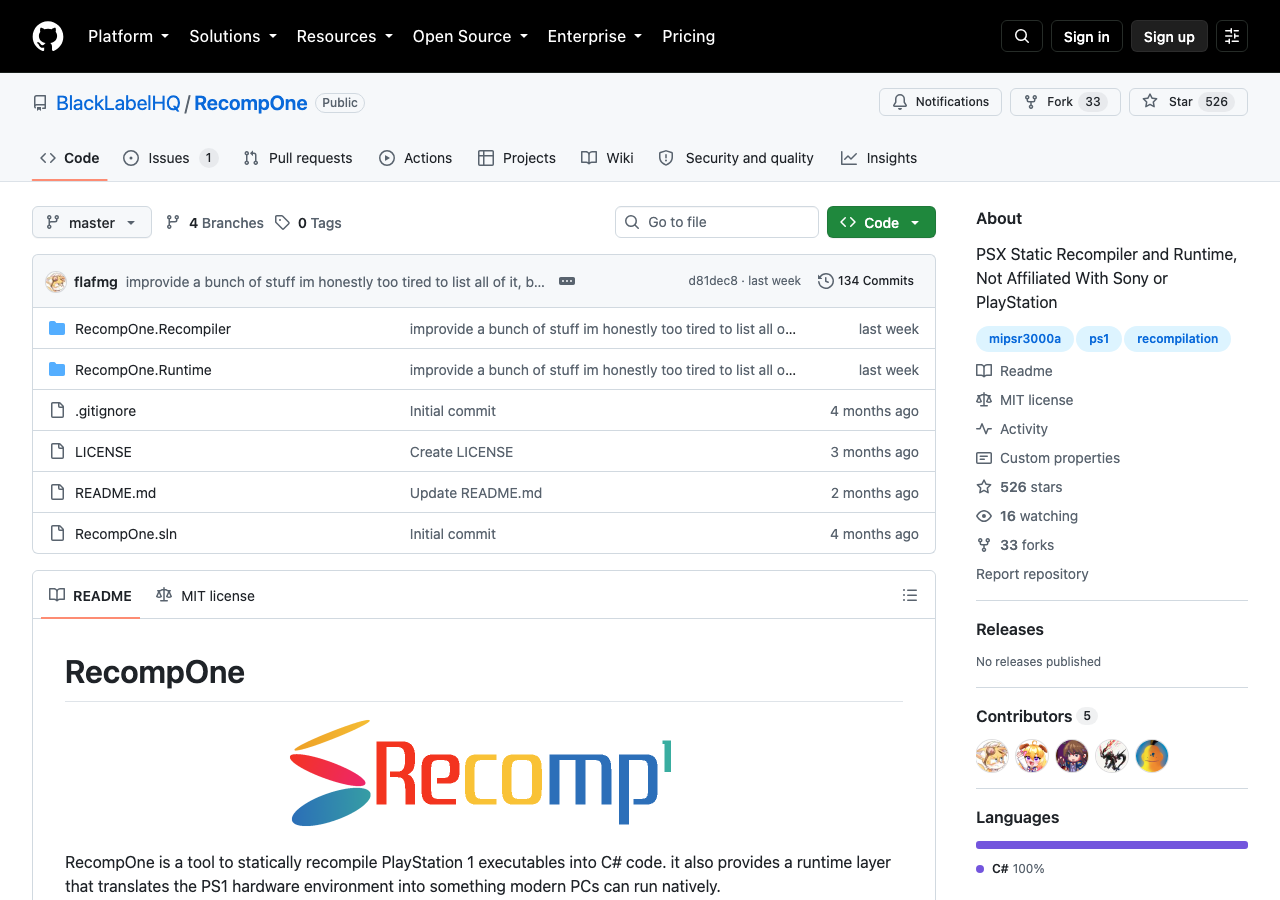Fork the repository
Viewport: 1280px width, 900px height.
(x=1065, y=102)
